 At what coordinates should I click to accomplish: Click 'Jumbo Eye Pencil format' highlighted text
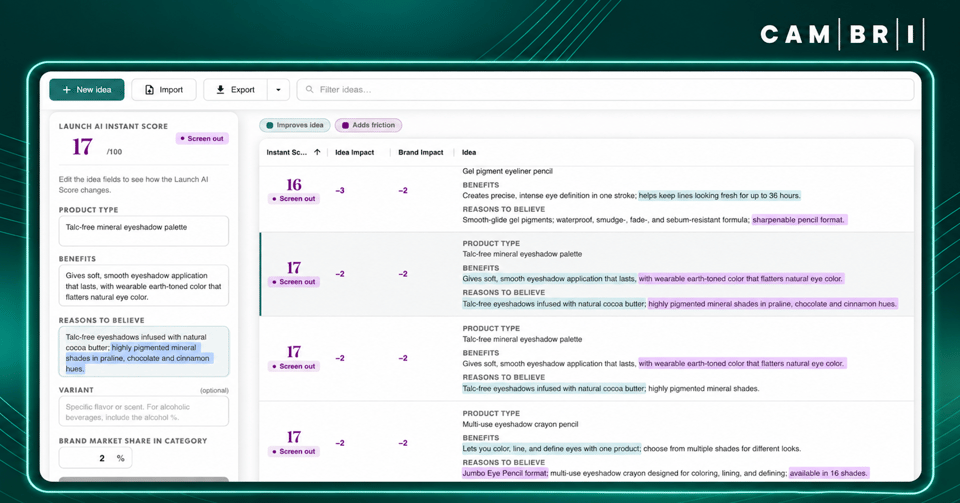tap(505, 473)
